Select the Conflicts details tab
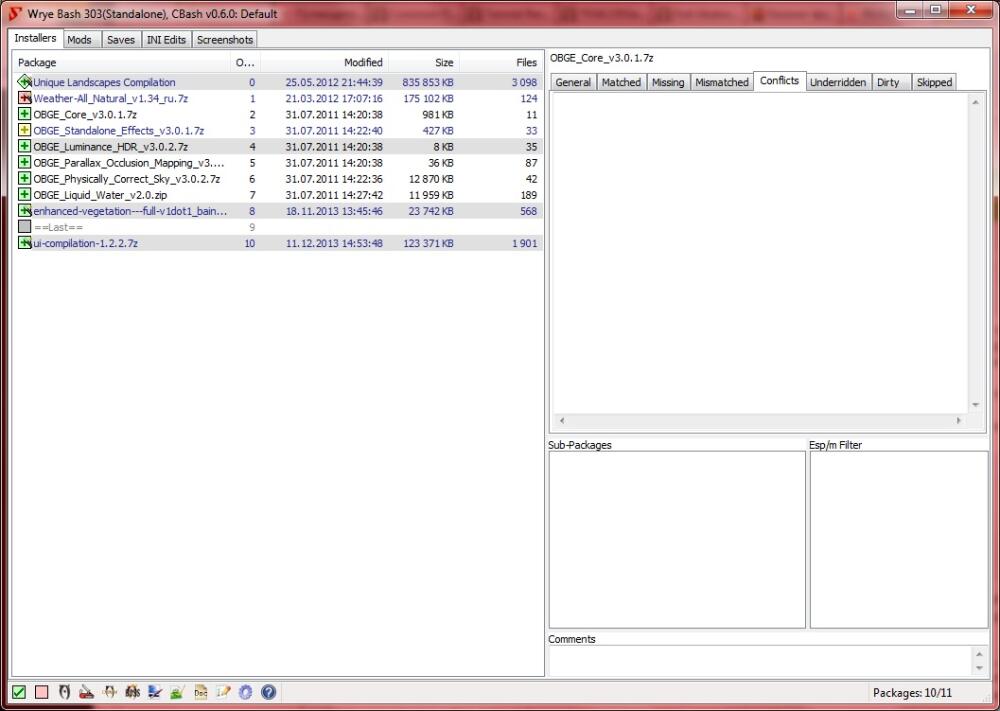The height and width of the screenshot is (711, 1000). point(779,80)
